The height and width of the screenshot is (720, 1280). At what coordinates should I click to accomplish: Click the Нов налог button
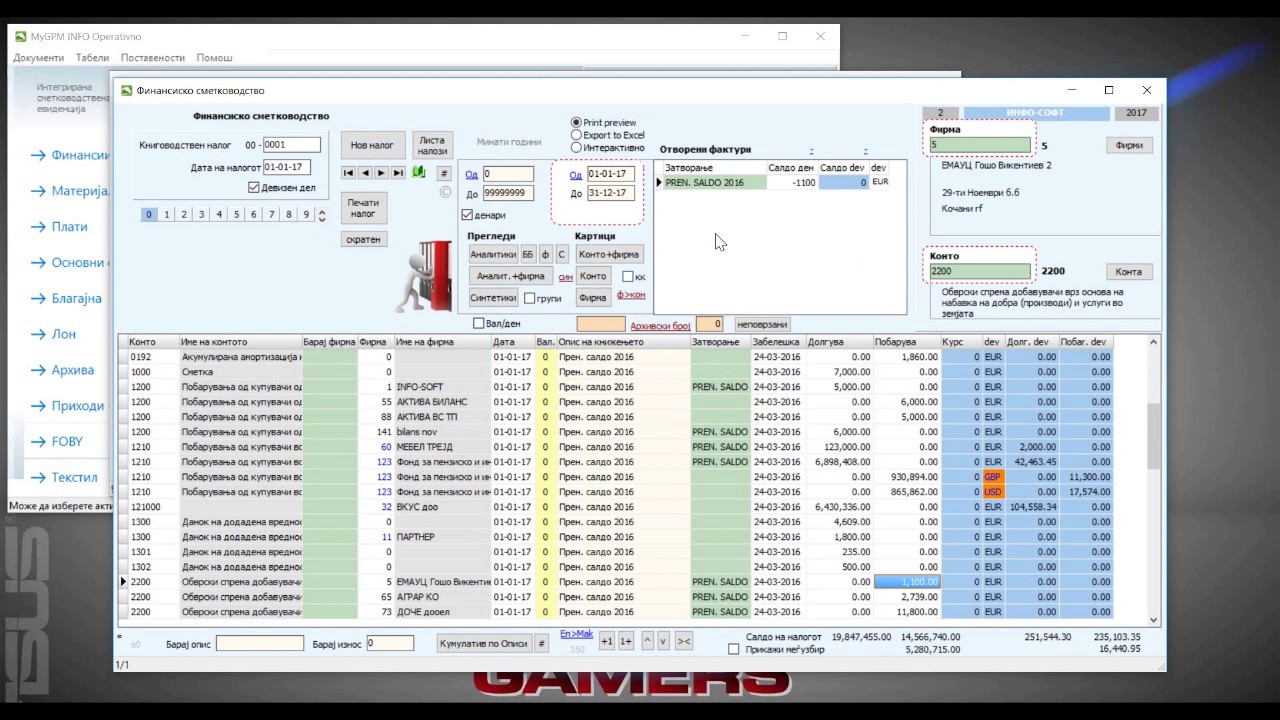pyautogui.click(x=373, y=145)
